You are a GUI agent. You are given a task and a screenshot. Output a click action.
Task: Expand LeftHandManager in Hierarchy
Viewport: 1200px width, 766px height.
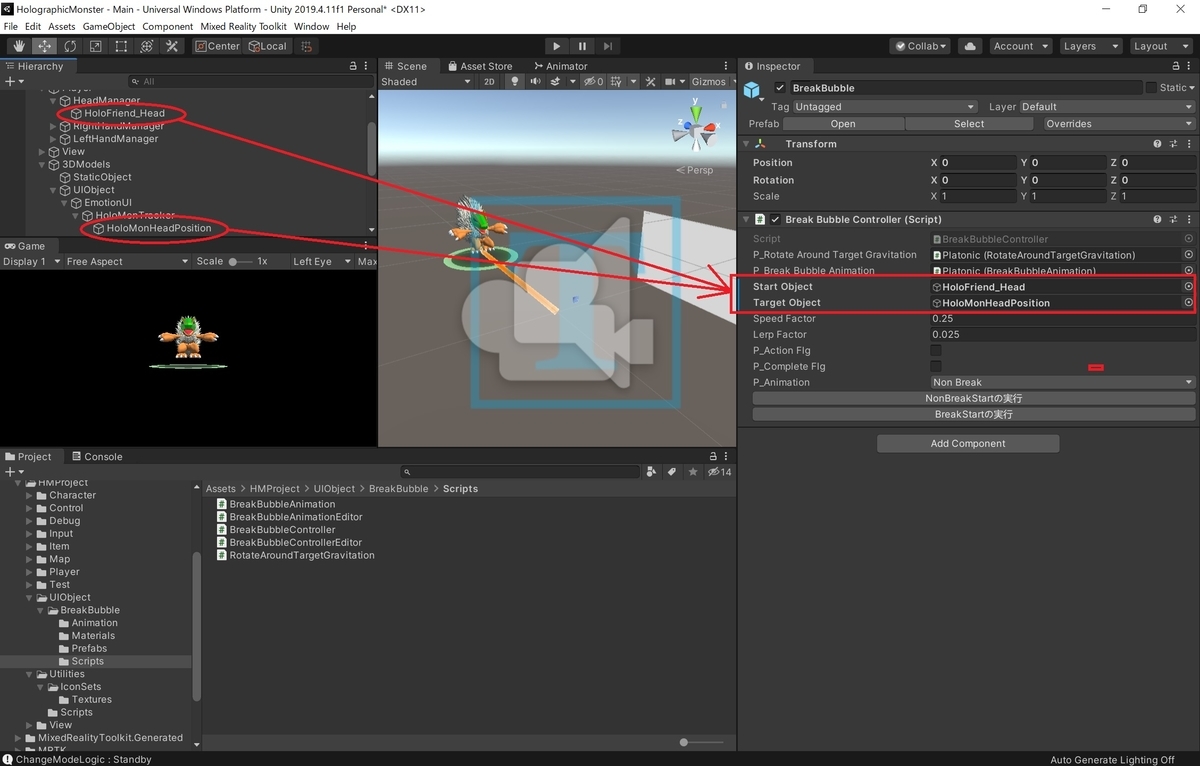pos(54,139)
